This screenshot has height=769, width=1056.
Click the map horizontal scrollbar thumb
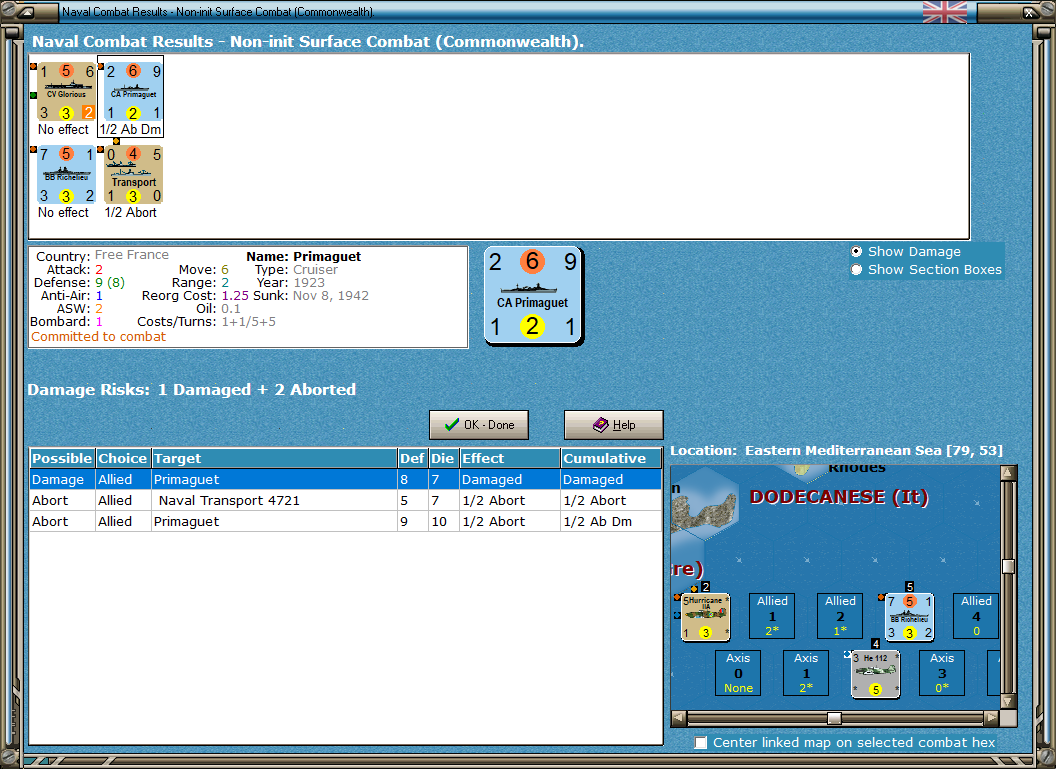(x=834, y=718)
